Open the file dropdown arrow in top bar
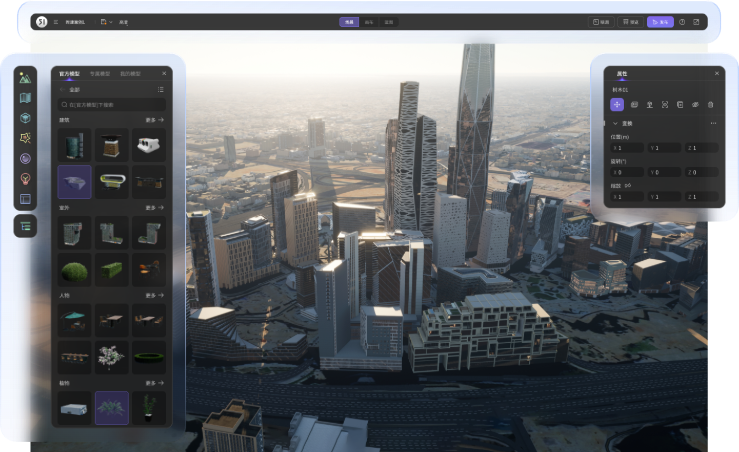 coord(109,21)
